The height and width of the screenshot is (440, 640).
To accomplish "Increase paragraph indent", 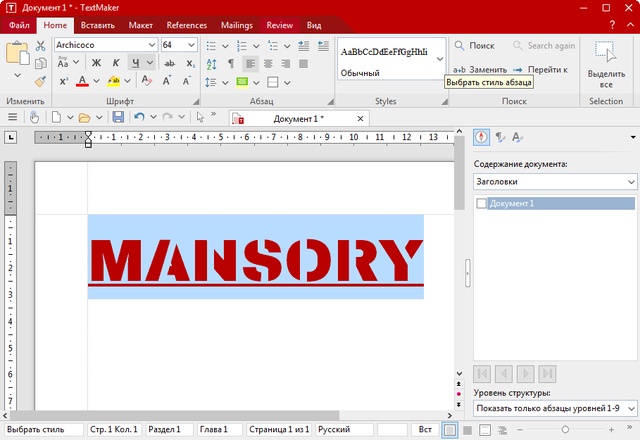I will click(x=304, y=46).
